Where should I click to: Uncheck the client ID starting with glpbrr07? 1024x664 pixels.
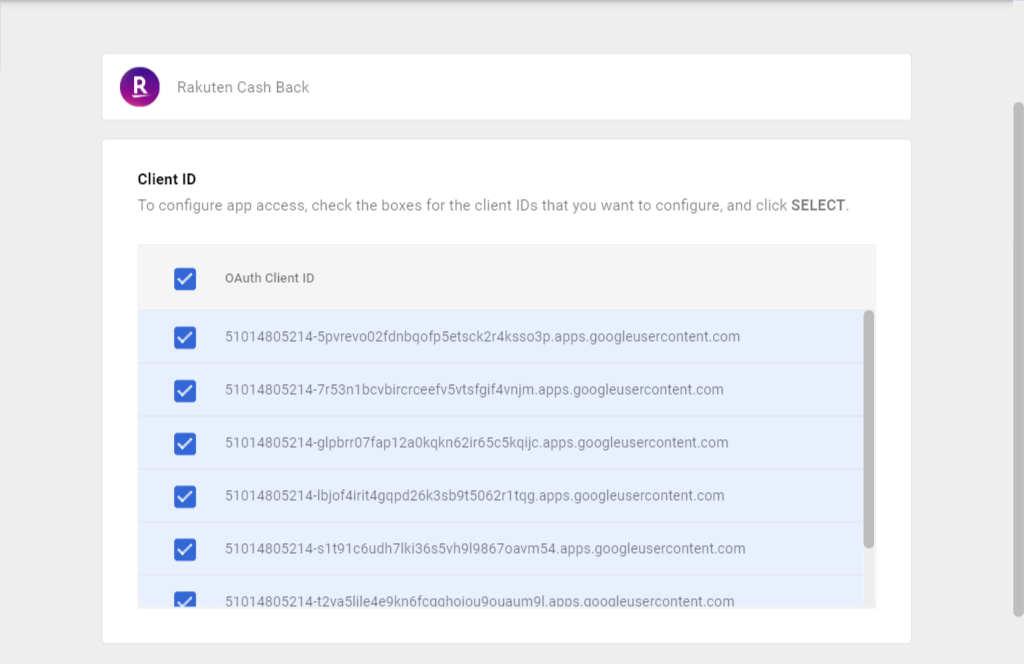click(185, 443)
